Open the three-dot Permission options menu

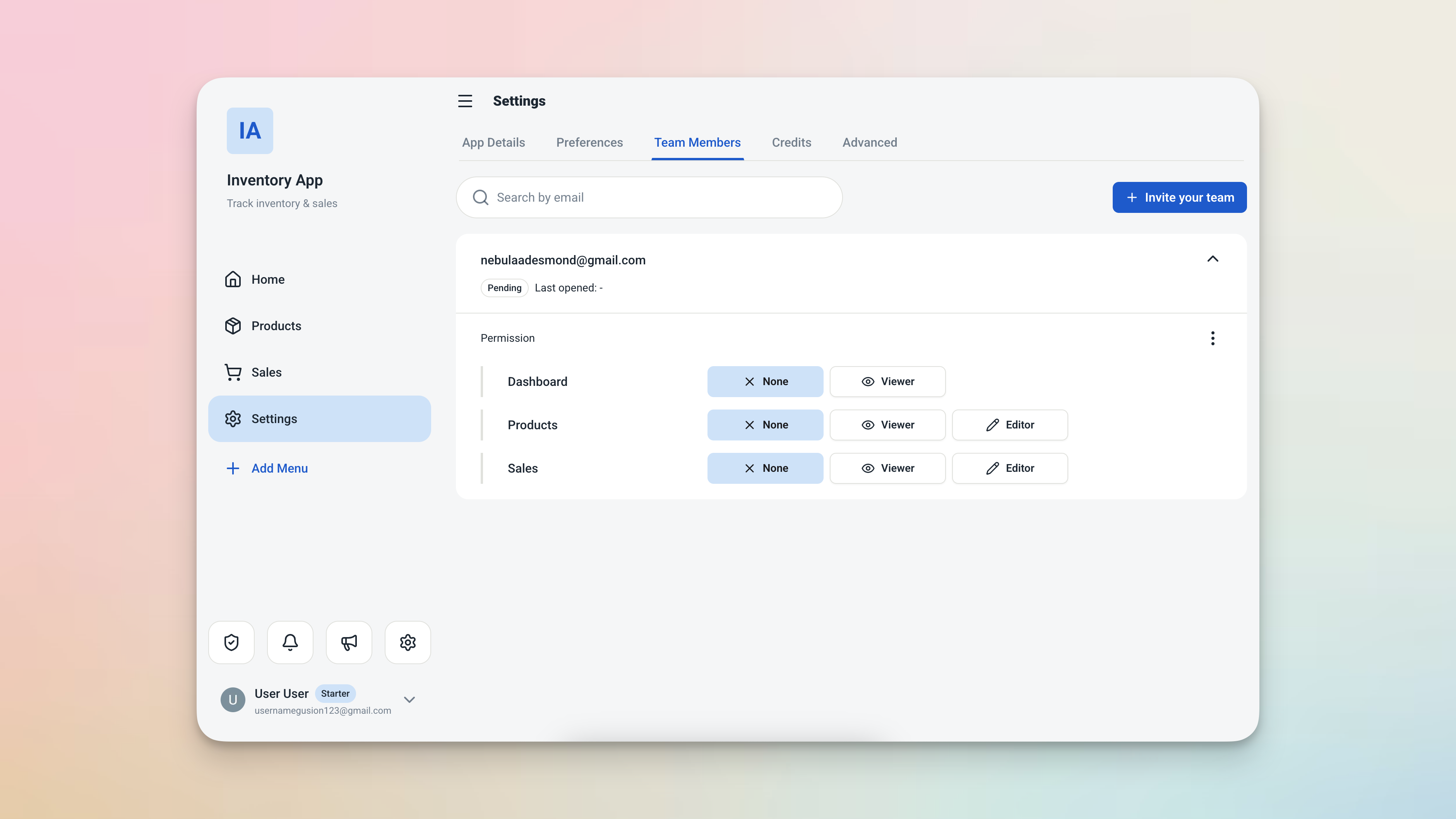click(x=1213, y=338)
